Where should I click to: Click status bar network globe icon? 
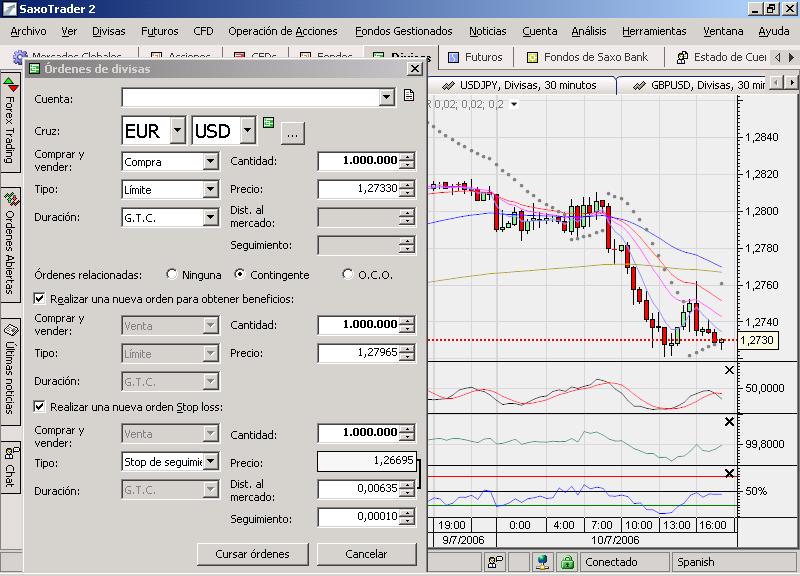point(542,562)
